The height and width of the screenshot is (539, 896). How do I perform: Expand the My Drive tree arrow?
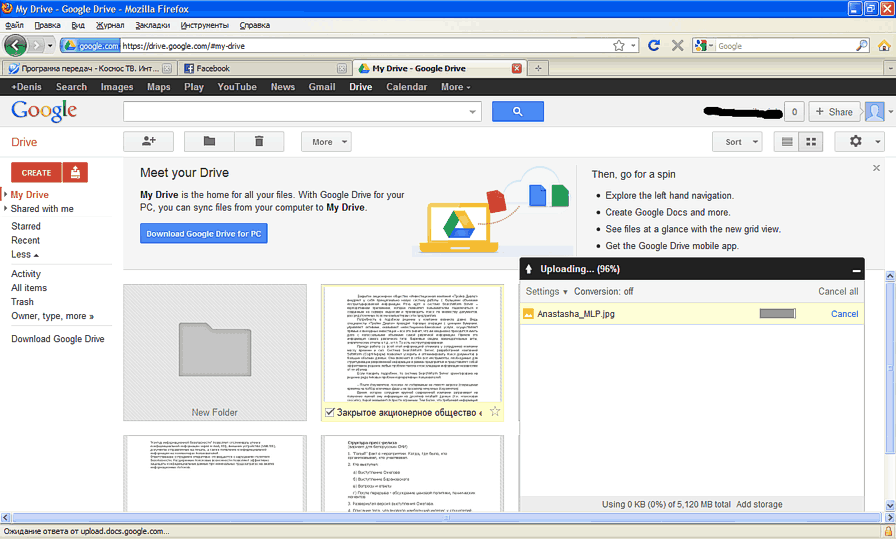[6, 194]
